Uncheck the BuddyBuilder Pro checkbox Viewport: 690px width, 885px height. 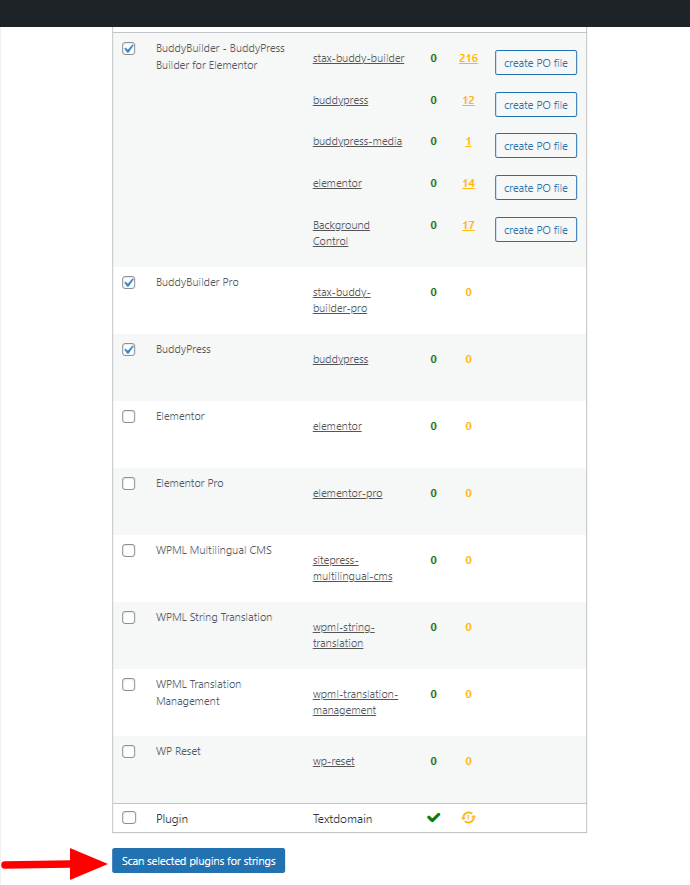129,282
